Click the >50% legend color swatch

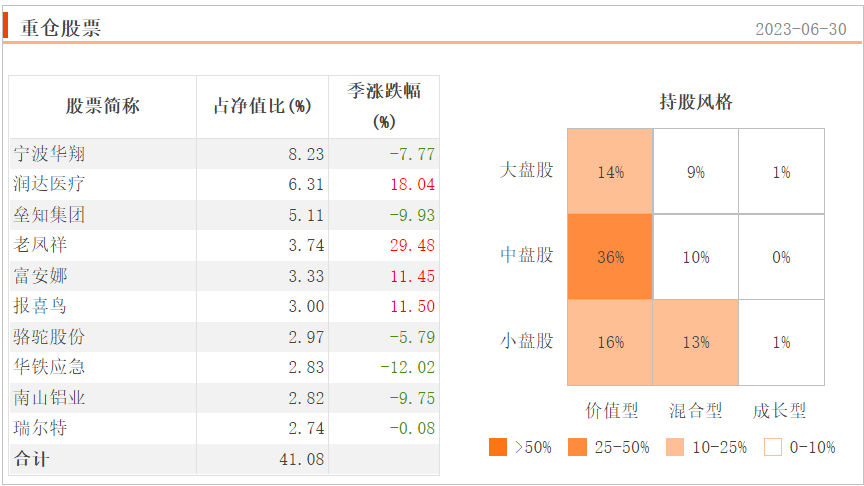tap(498, 447)
